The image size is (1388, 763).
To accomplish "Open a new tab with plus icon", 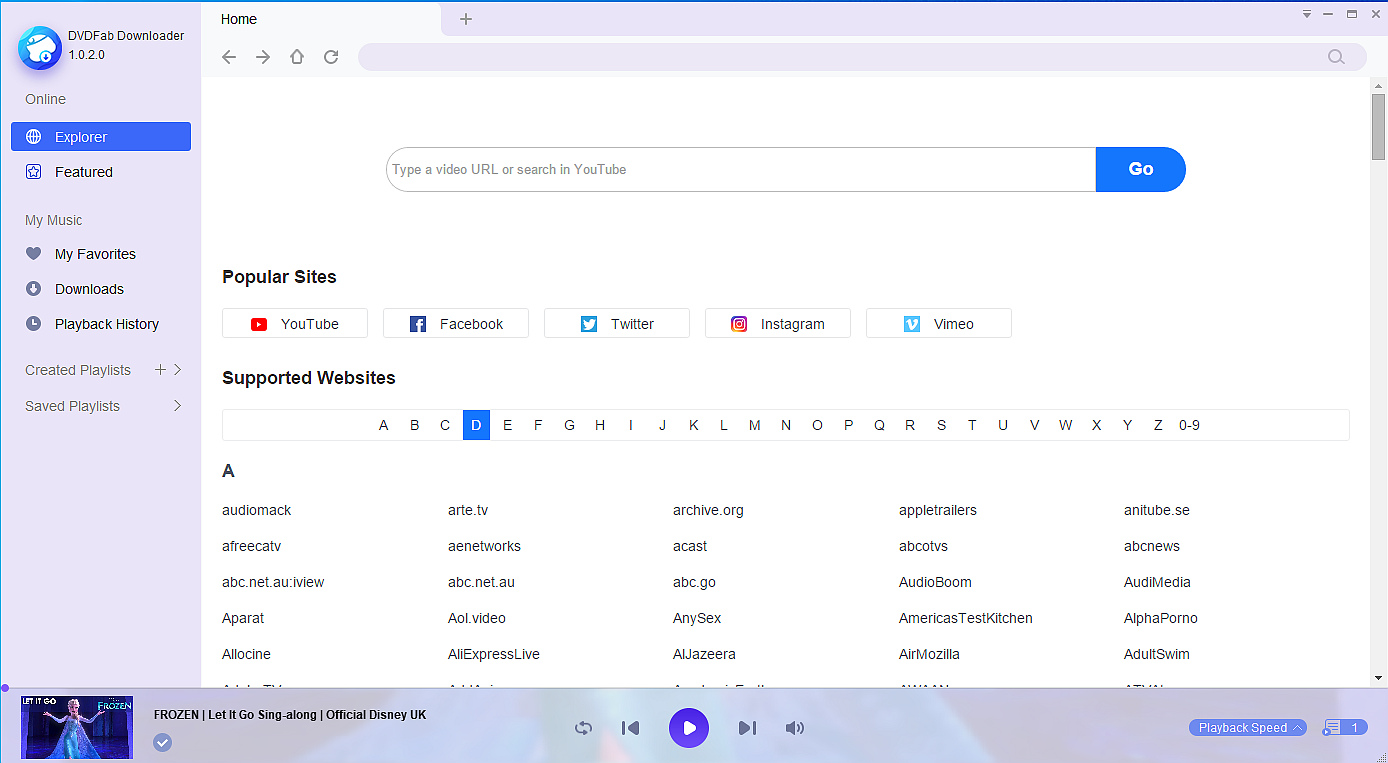I will click(466, 19).
